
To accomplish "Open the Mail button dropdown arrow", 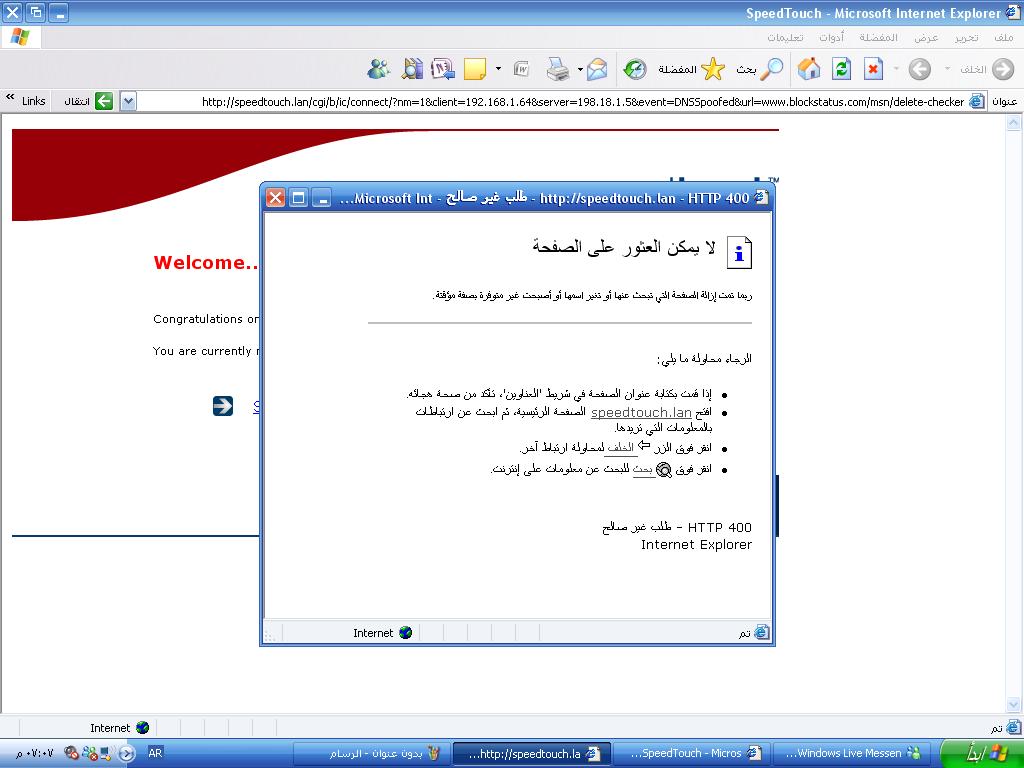I will 580,69.
